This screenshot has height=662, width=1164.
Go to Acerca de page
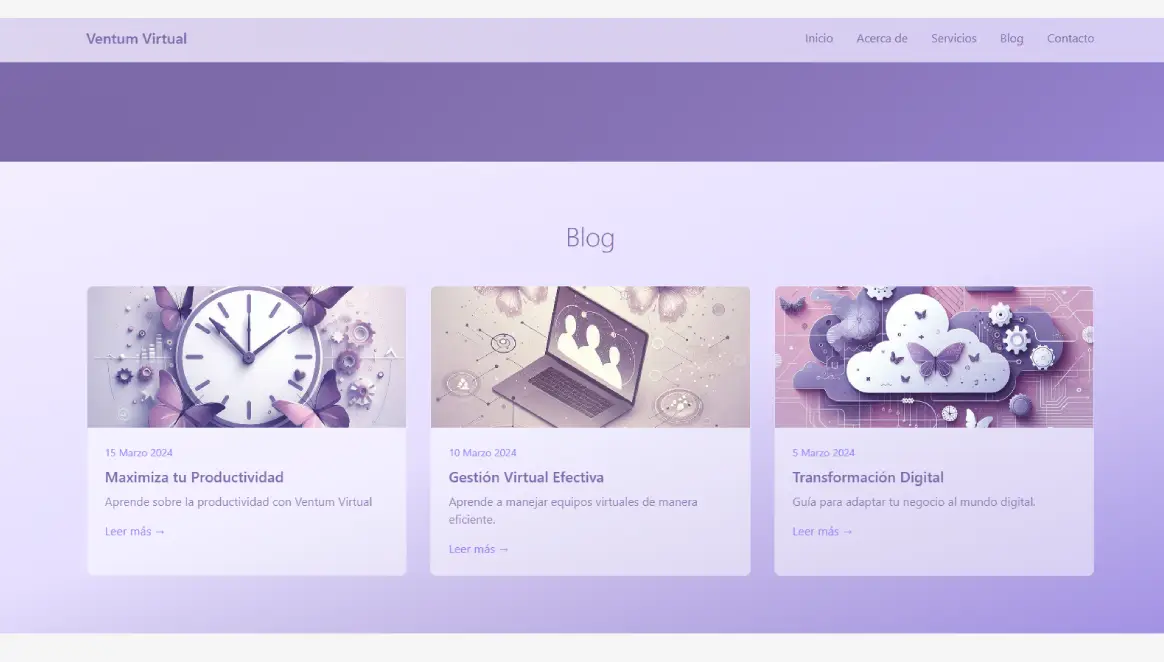[882, 38]
